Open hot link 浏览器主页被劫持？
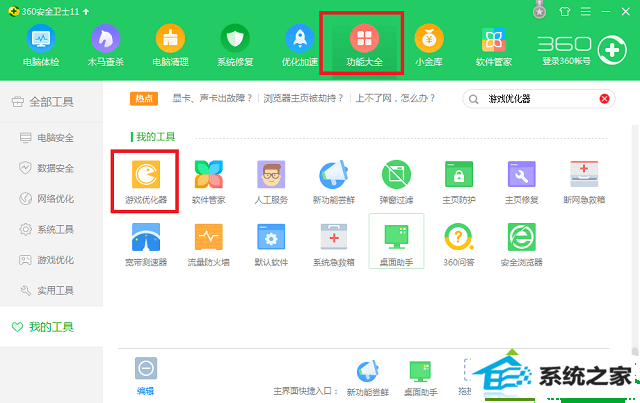The image size is (640, 403). (303, 98)
